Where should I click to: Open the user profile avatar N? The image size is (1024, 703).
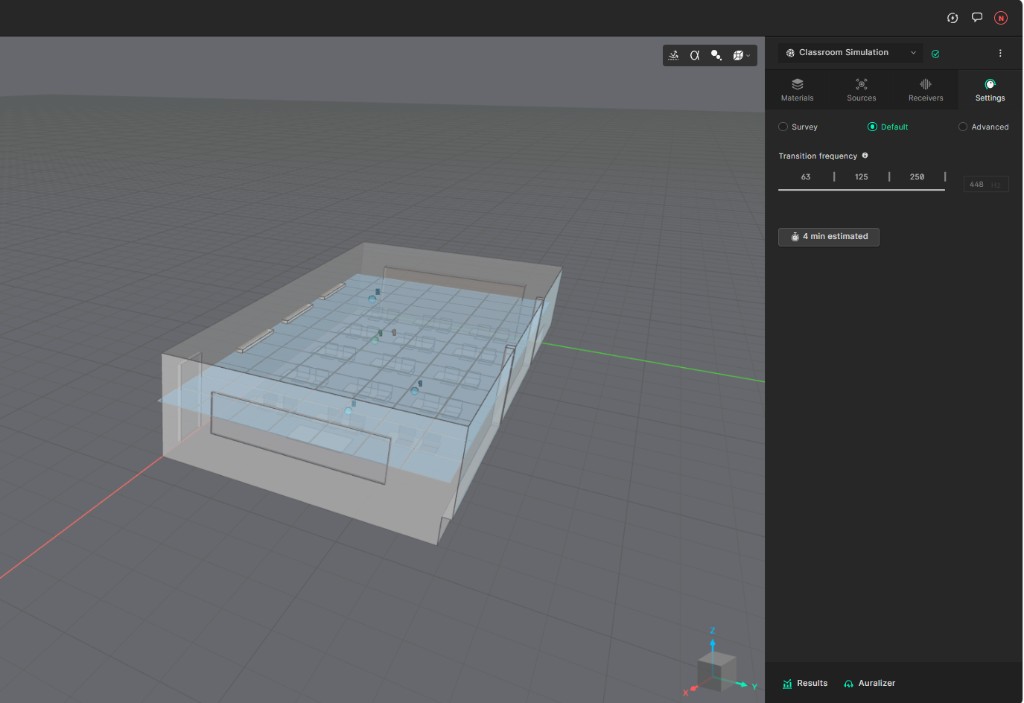1000,18
